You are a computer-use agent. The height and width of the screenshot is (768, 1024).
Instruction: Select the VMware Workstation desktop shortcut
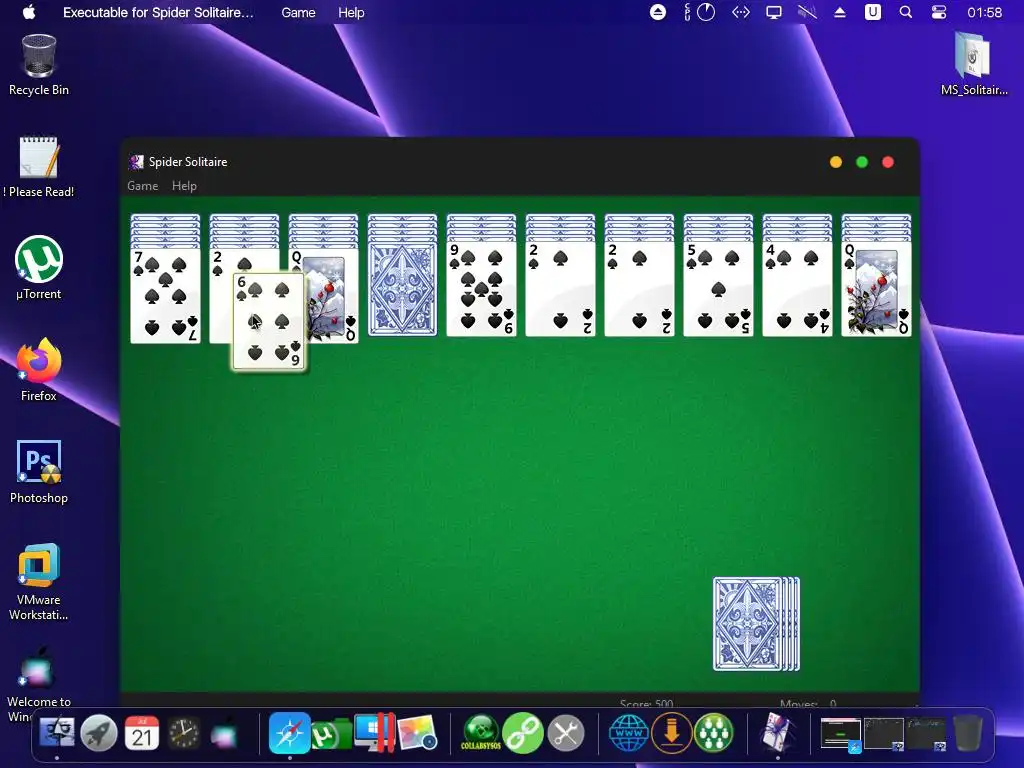pyautogui.click(x=39, y=581)
